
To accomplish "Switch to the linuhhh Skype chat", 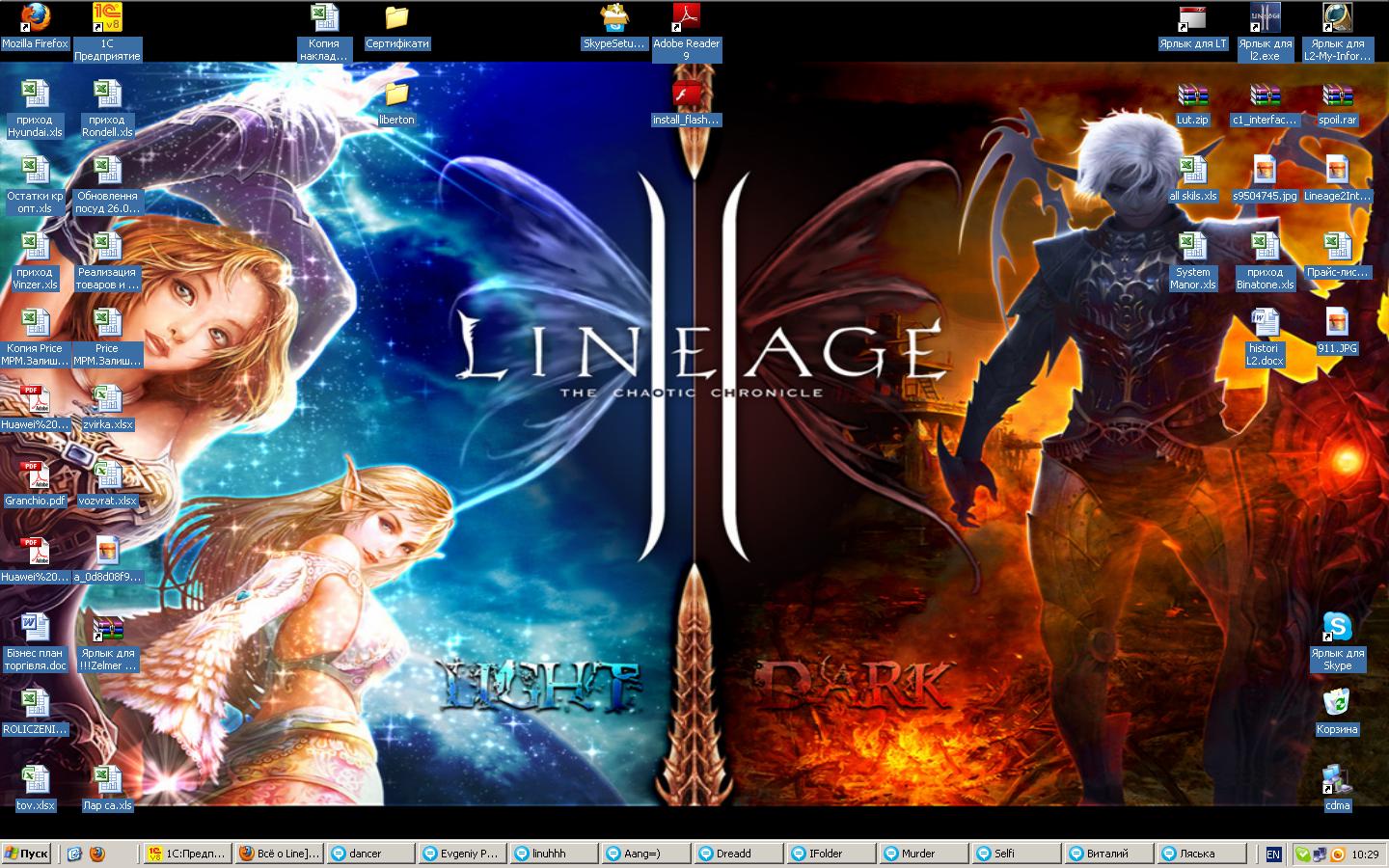I will pos(554,854).
